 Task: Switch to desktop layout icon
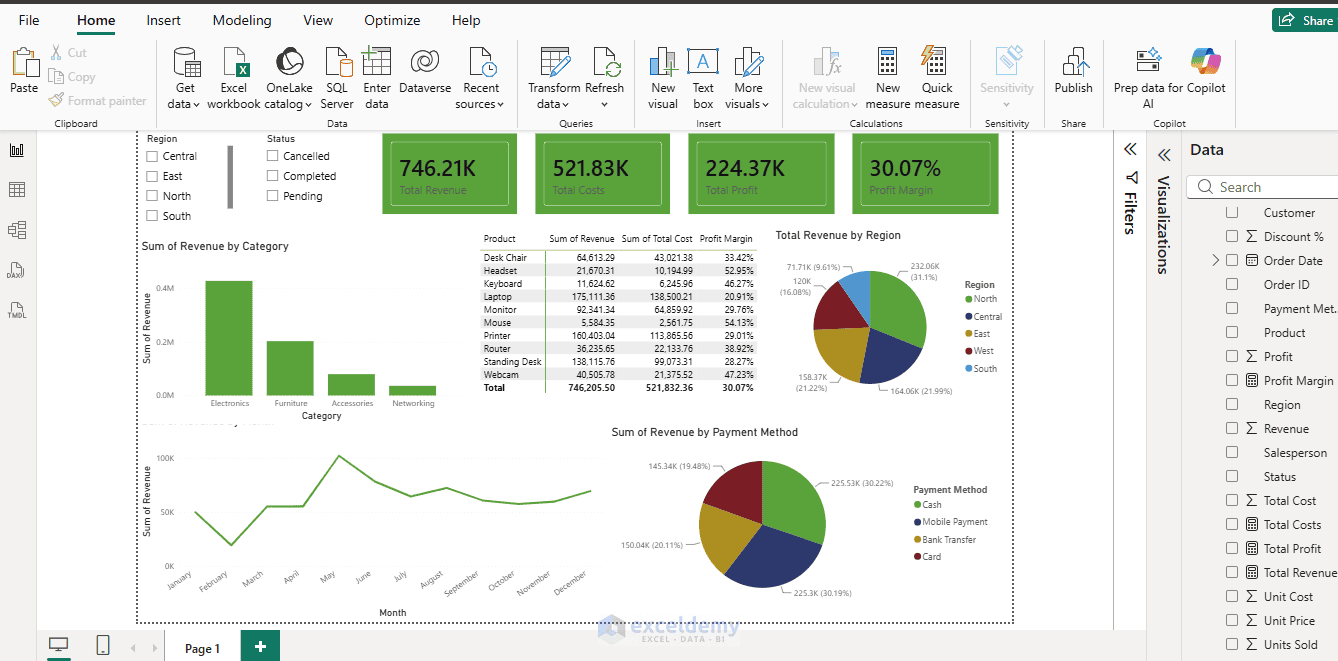(59, 646)
